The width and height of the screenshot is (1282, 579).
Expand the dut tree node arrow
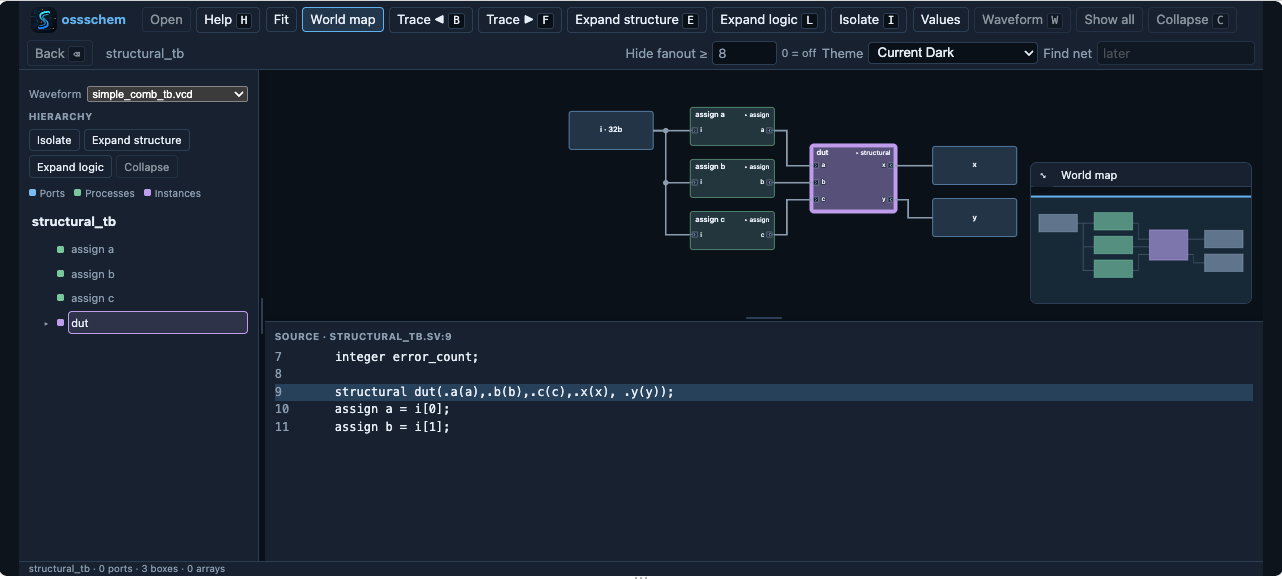[46, 324]
